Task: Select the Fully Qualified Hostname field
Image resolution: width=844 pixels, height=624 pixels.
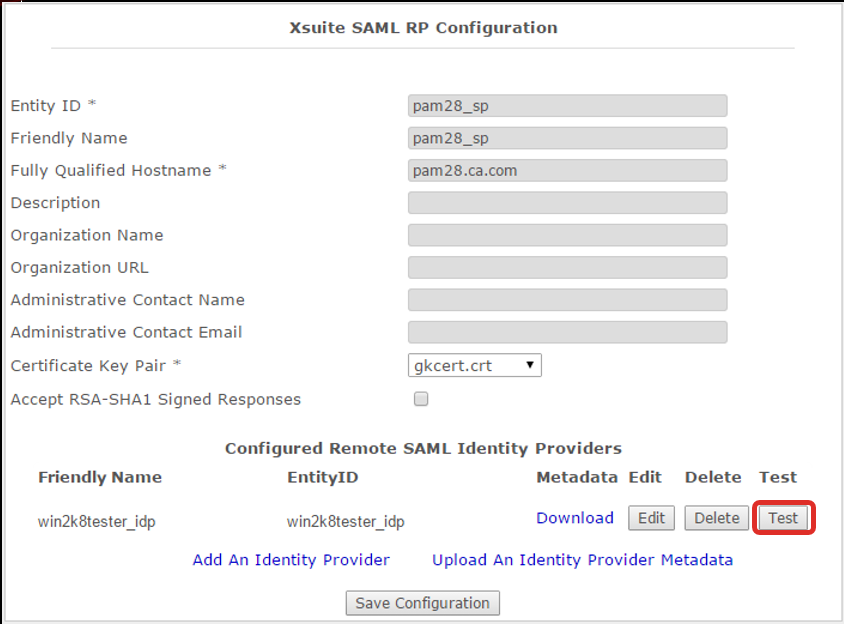Action: 567,170
